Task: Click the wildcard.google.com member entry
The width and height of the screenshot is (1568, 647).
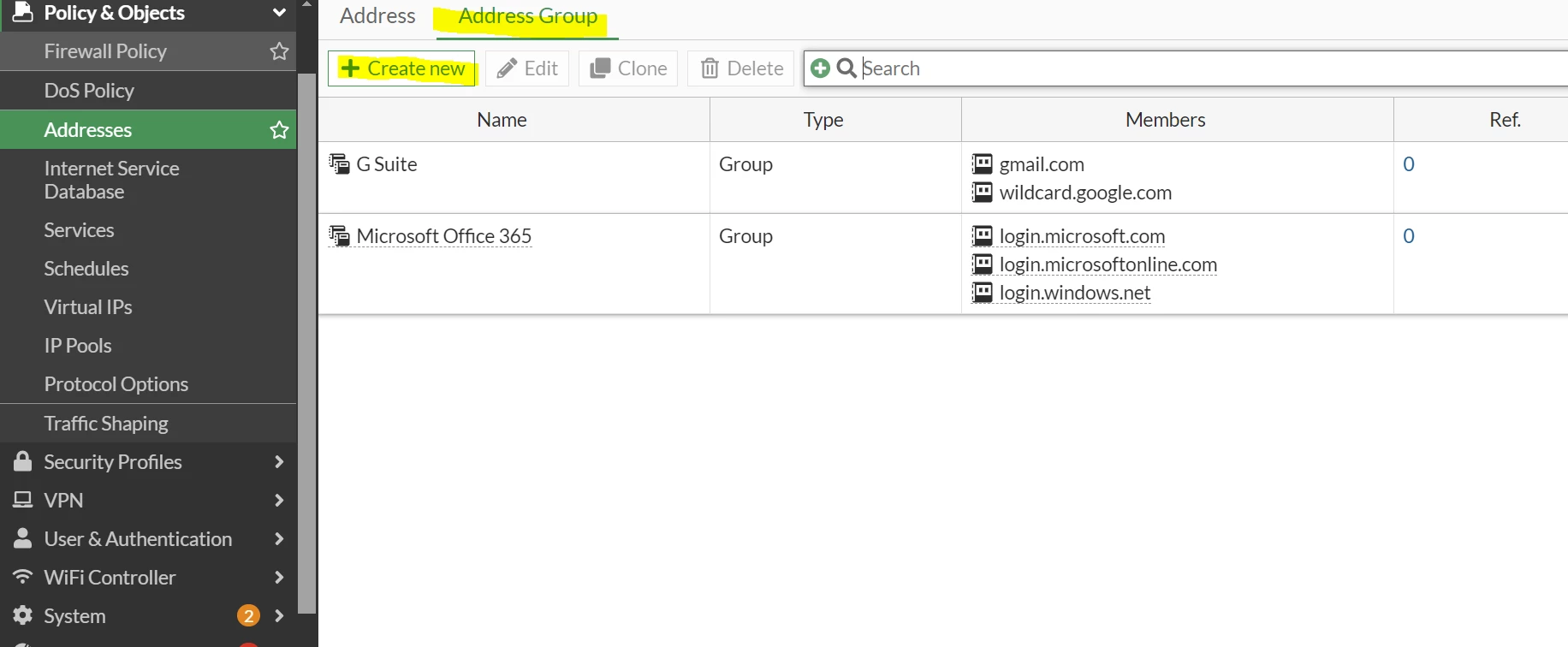Action: (x=1085, y=193)
